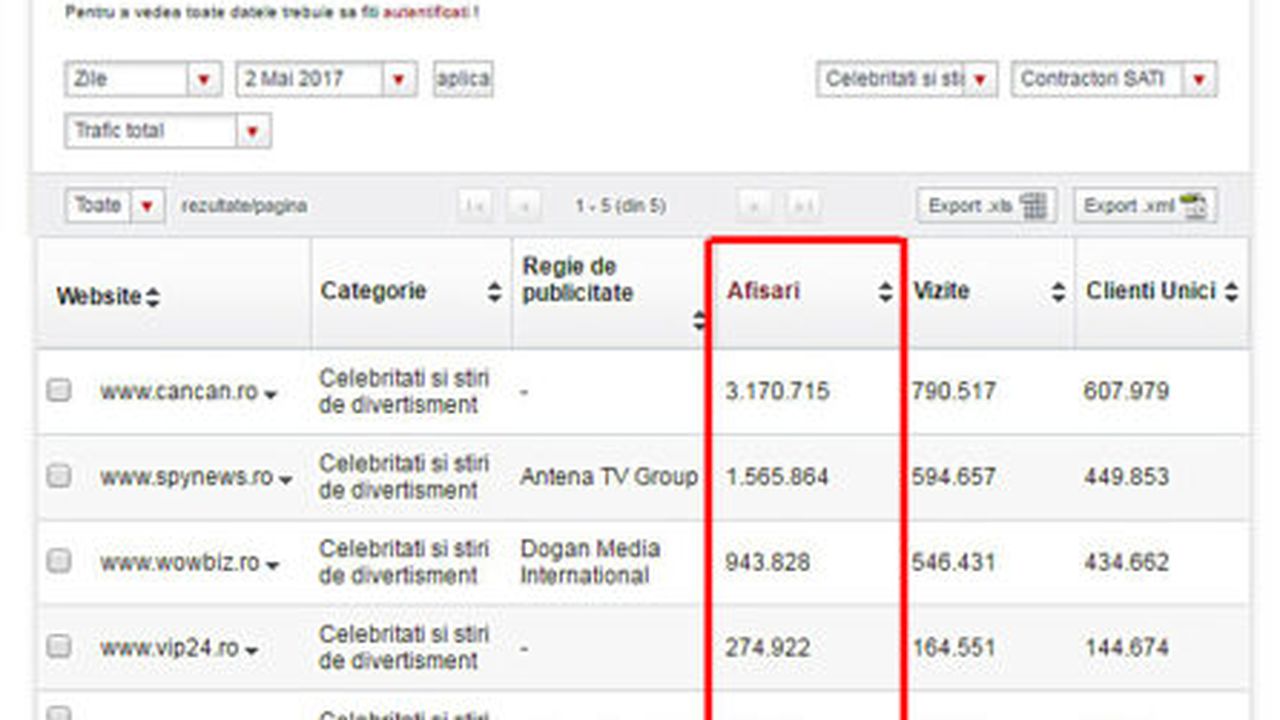Select the Clienti Unici value 449.853

tap(1126, 477)
